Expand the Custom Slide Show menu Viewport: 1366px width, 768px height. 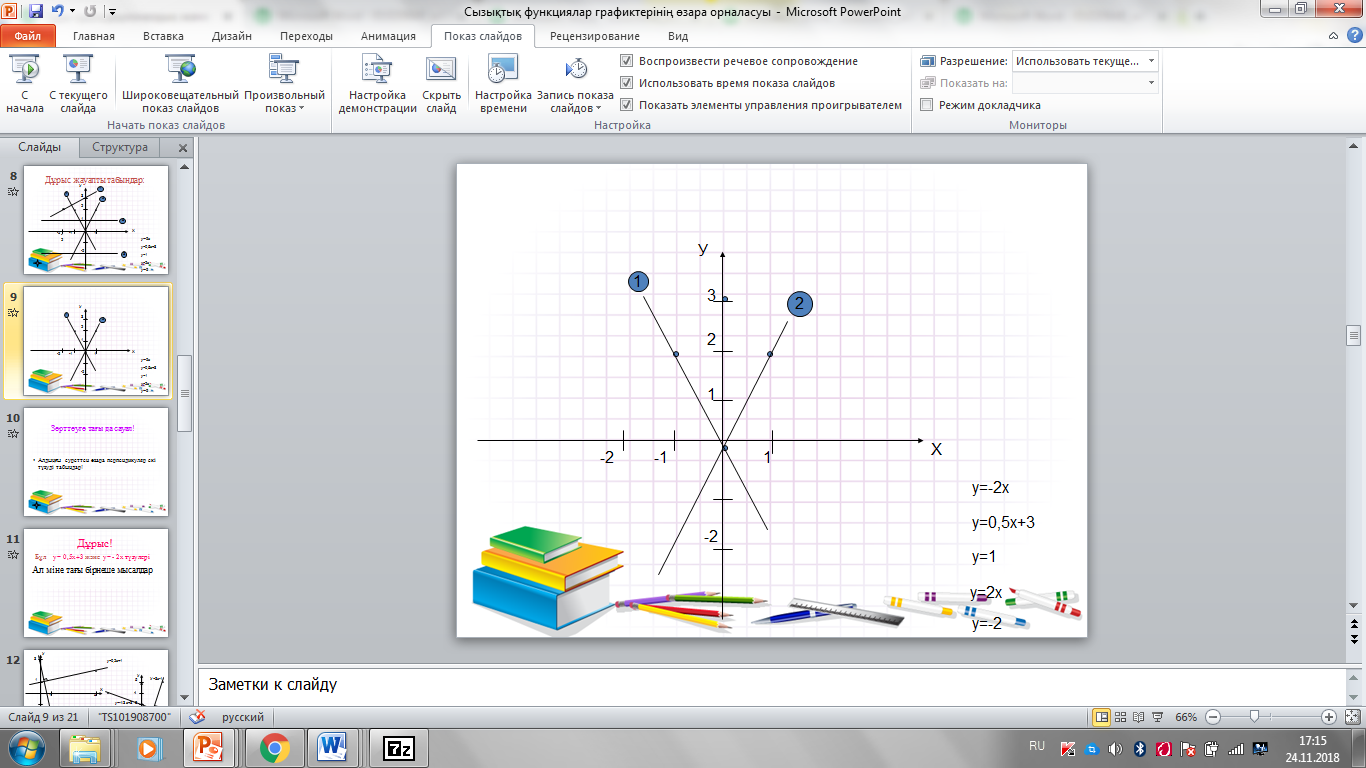coord(285,102)
